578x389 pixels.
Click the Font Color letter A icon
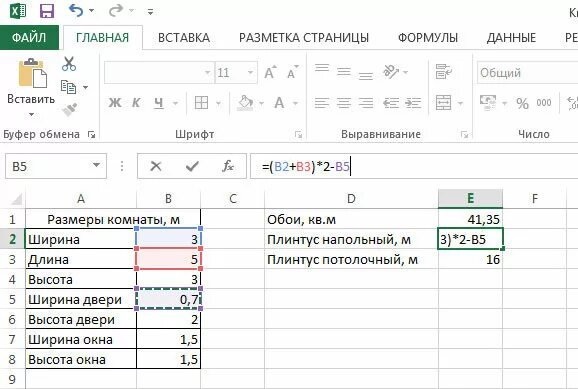pyautogui.click(x=279, y=103)
